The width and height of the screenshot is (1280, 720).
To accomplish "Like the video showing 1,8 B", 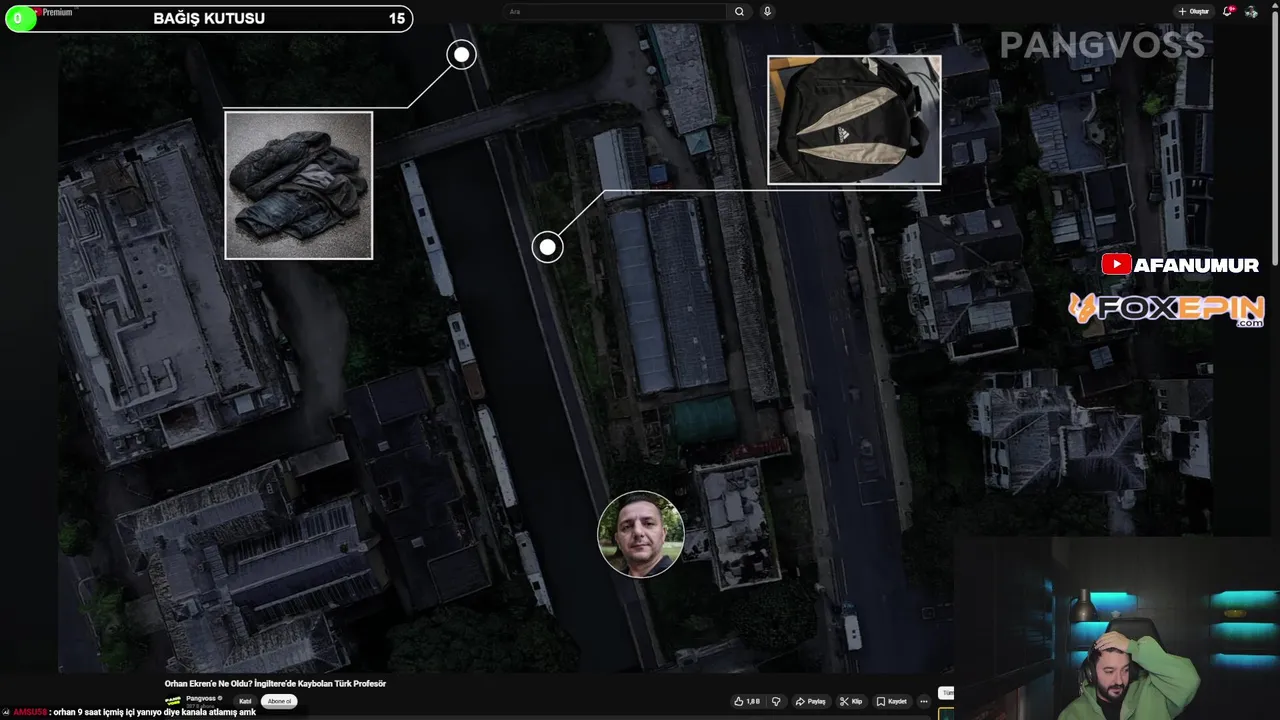I will pyautogui.click(x=747, y=701).
